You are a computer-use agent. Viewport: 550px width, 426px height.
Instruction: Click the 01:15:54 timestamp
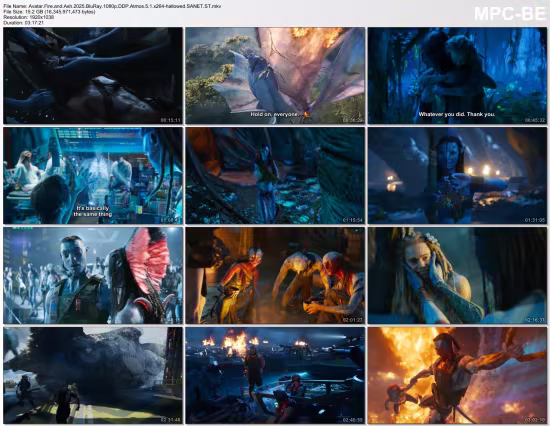click(x=353, y=220)
